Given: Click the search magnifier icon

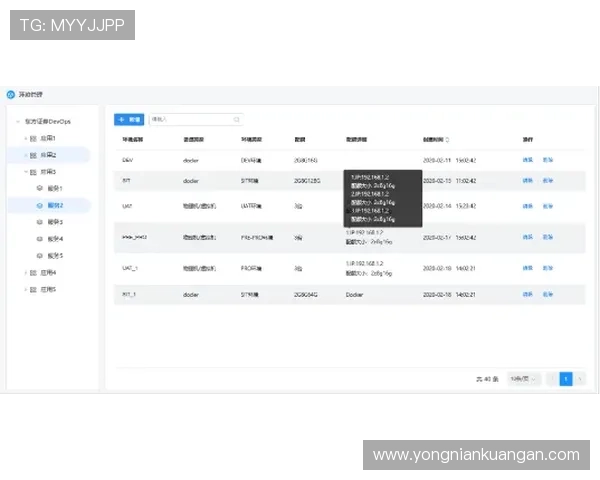Looking at the screenshot, I should click(x=236, y=120).
